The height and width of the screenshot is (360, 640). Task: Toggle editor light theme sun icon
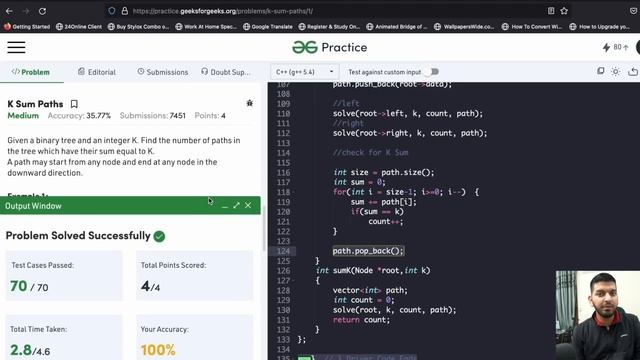click(616, 71)
